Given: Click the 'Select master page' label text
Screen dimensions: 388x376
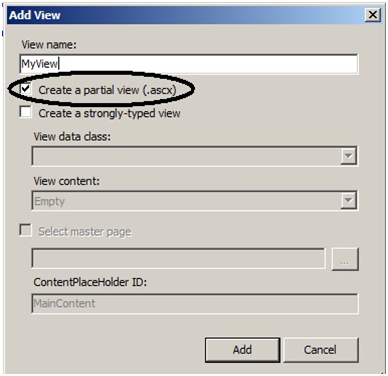Looking at the screenshot, I should click(85, 232).
